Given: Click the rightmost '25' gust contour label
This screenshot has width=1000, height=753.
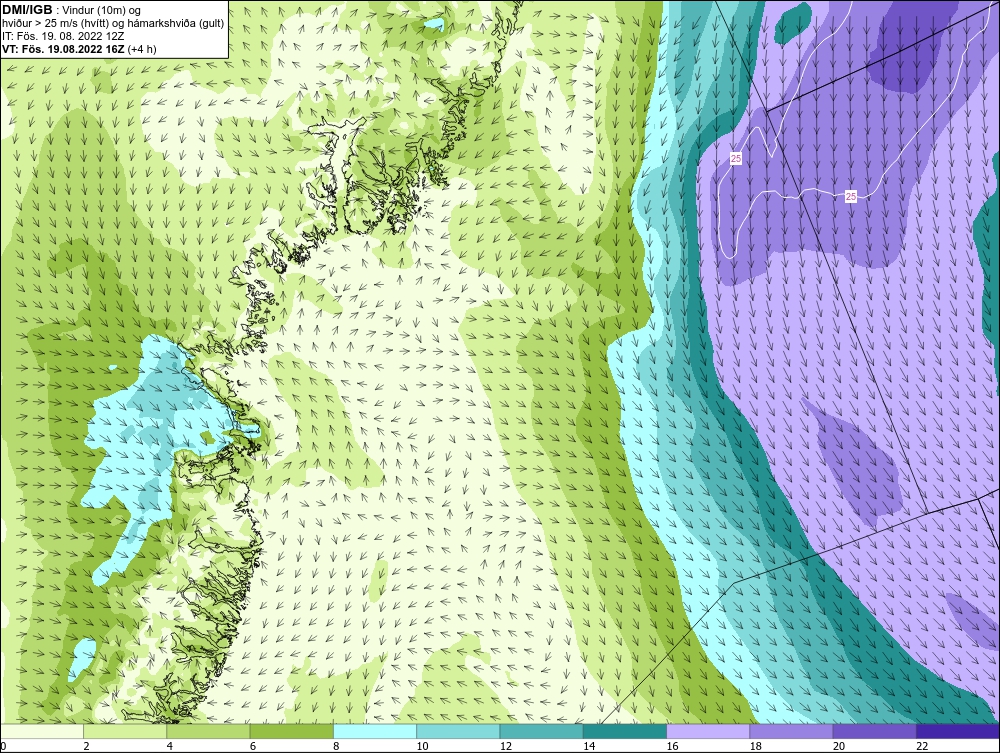Looking at the screenshot, I should pos(851,196).
